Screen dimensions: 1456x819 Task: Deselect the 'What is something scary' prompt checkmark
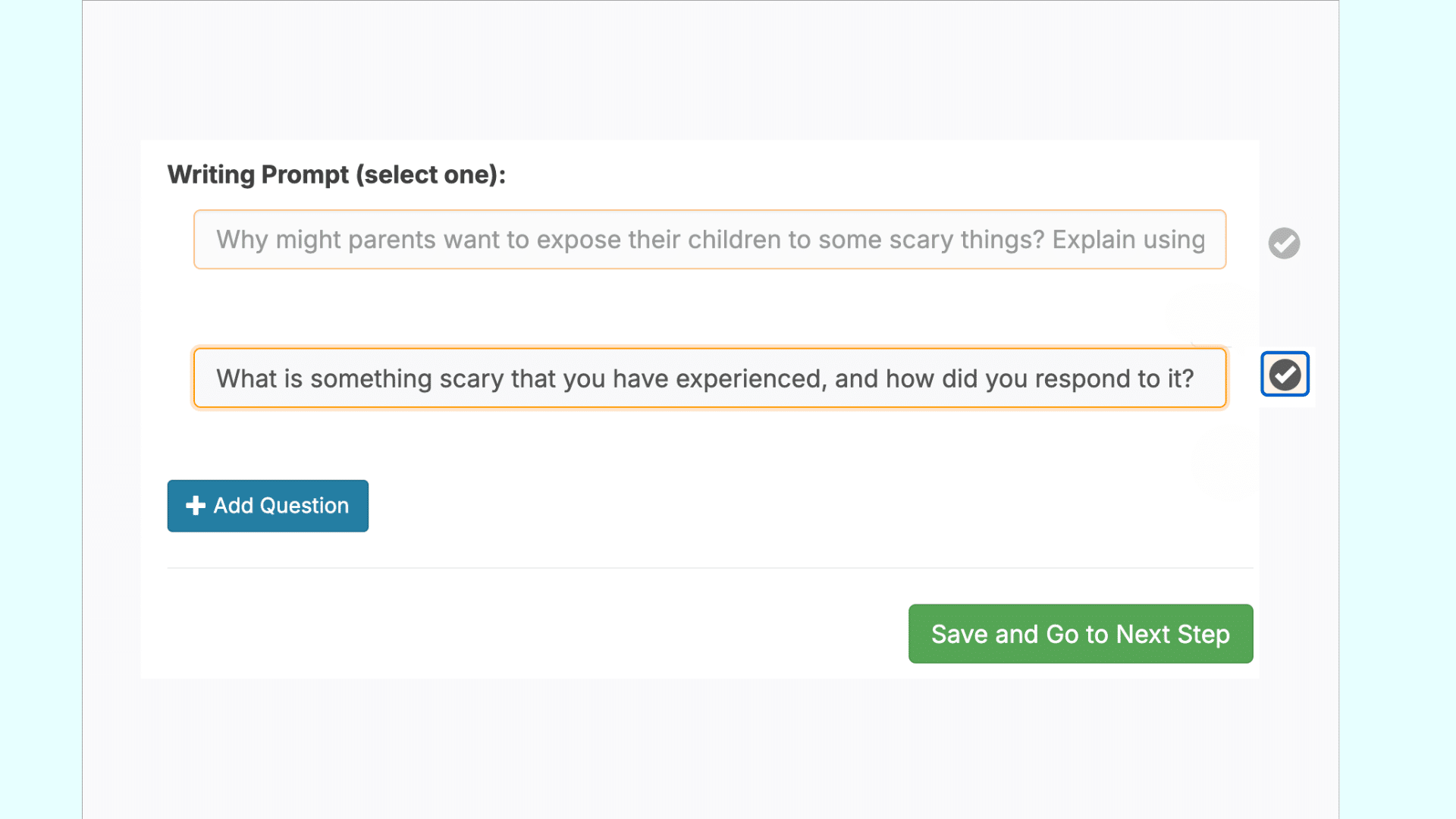point(1285,375)
